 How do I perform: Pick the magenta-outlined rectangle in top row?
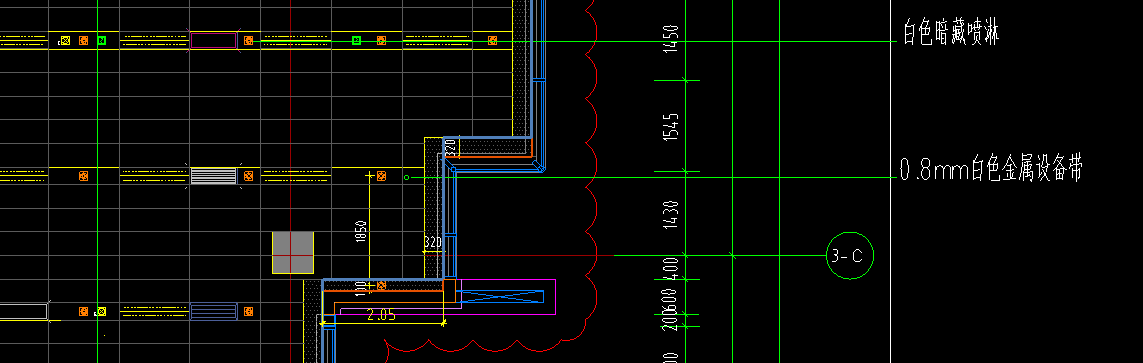pos(214,40)
